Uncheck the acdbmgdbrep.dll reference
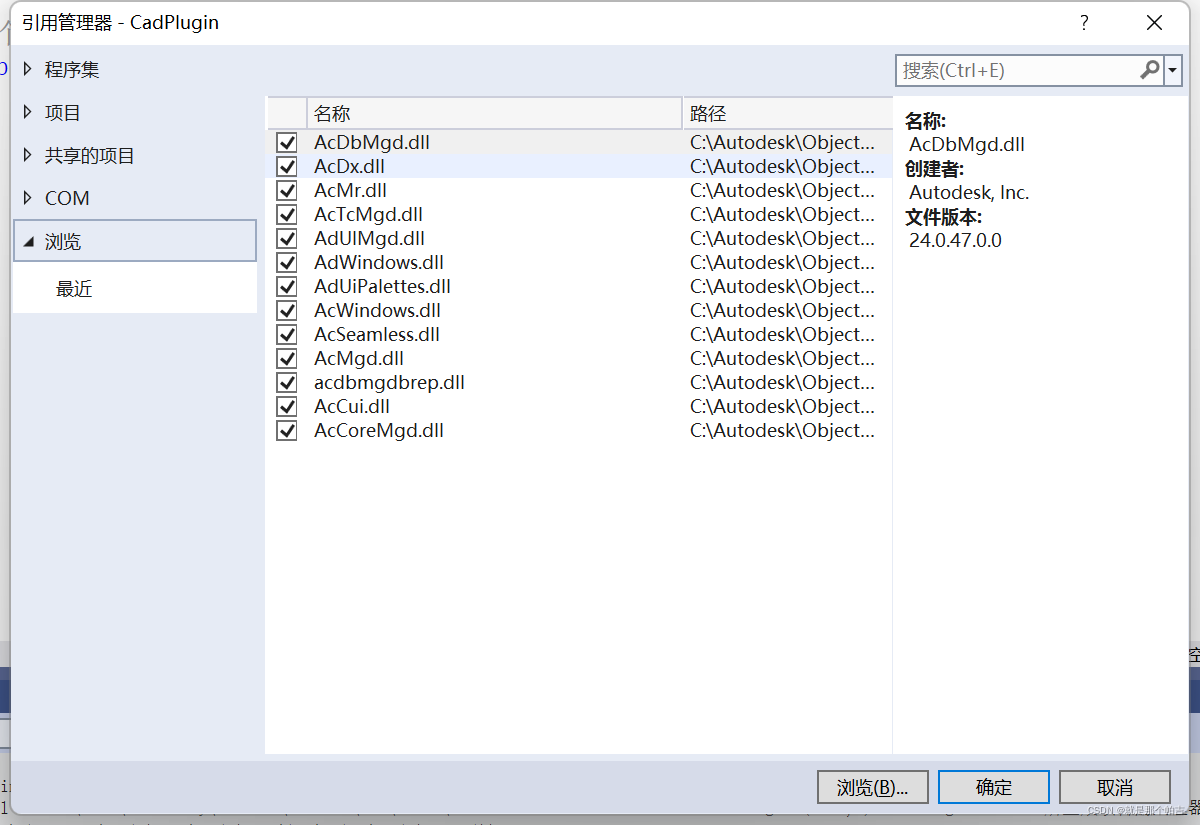The width and height of the screenshot is (1200, 825). click(x=287, y=382)
